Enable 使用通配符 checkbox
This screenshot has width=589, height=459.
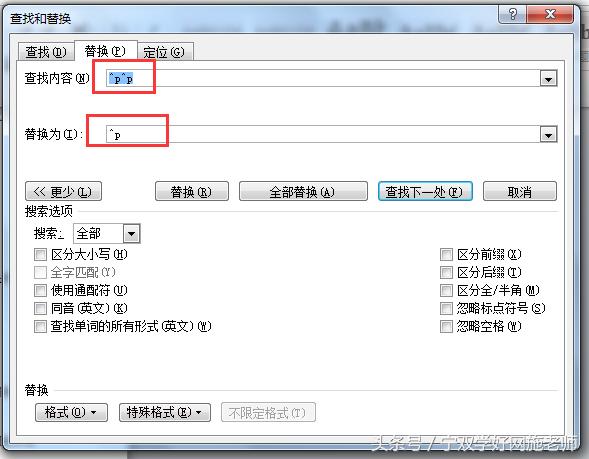pyautogui.click(x=40, y=290)
